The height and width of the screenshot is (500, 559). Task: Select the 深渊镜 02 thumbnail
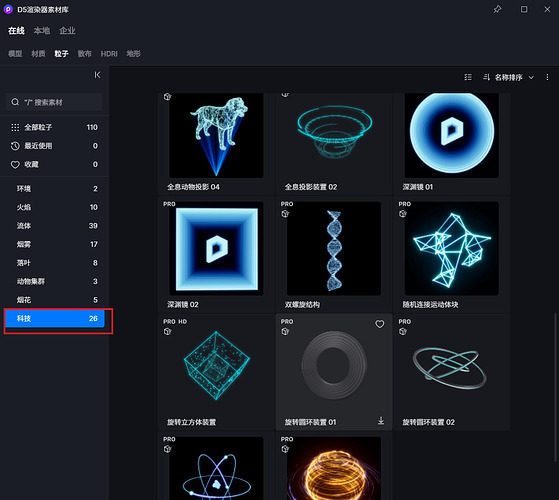tap(216, 249)
